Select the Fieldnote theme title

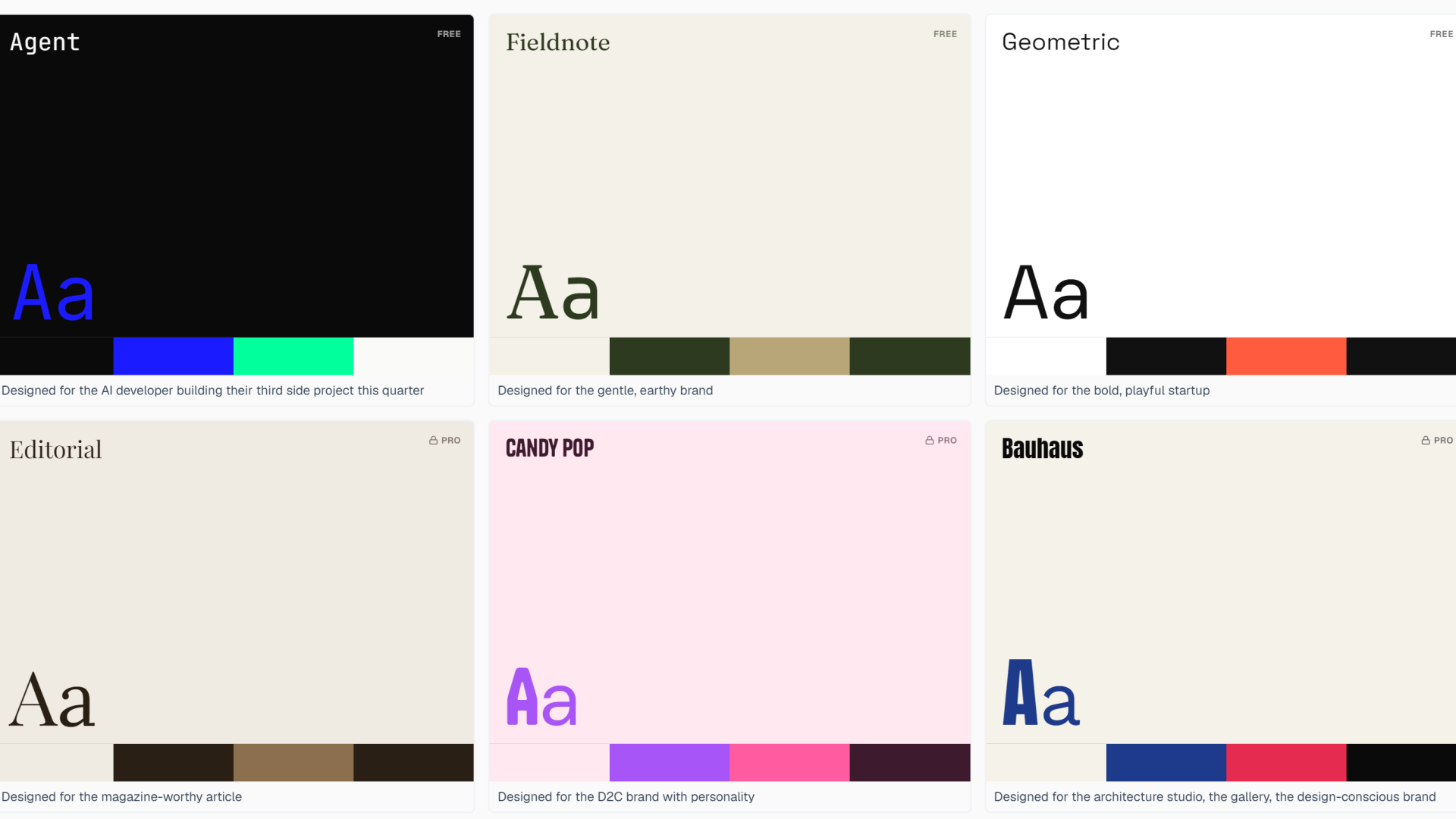click(558, 42)
